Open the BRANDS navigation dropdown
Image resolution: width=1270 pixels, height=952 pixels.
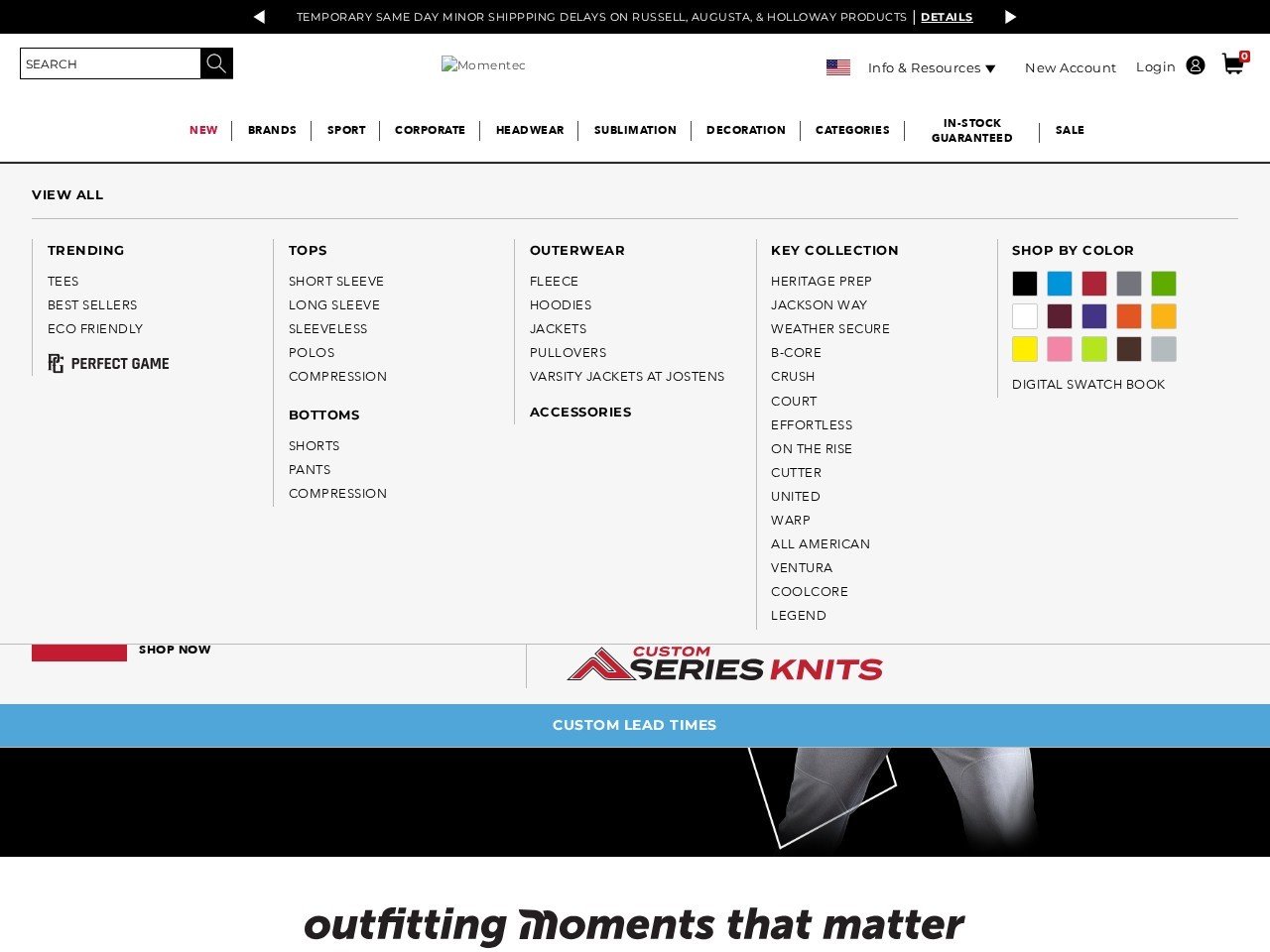[x=272, y=130]
